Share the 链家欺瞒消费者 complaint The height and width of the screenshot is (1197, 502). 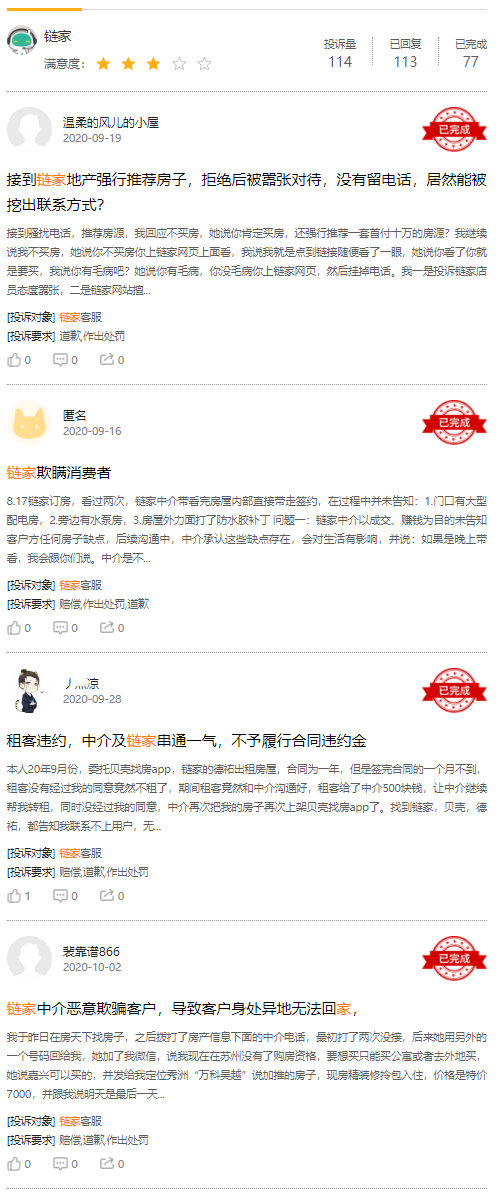point(112,628)
